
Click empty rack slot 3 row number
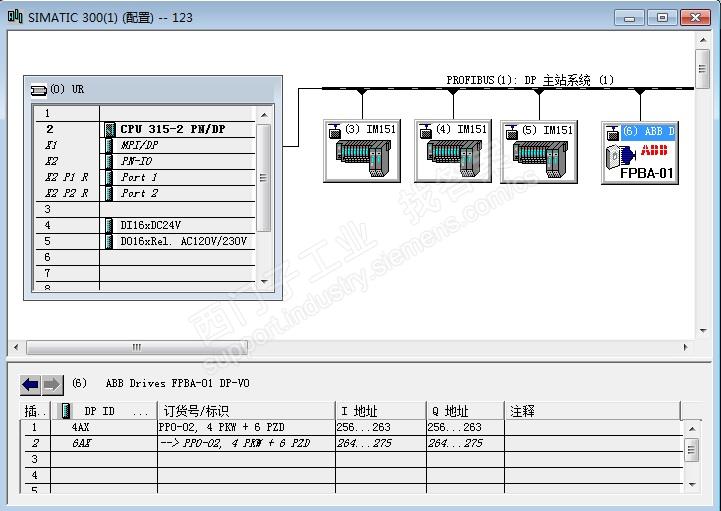click(x=47, y=209)
